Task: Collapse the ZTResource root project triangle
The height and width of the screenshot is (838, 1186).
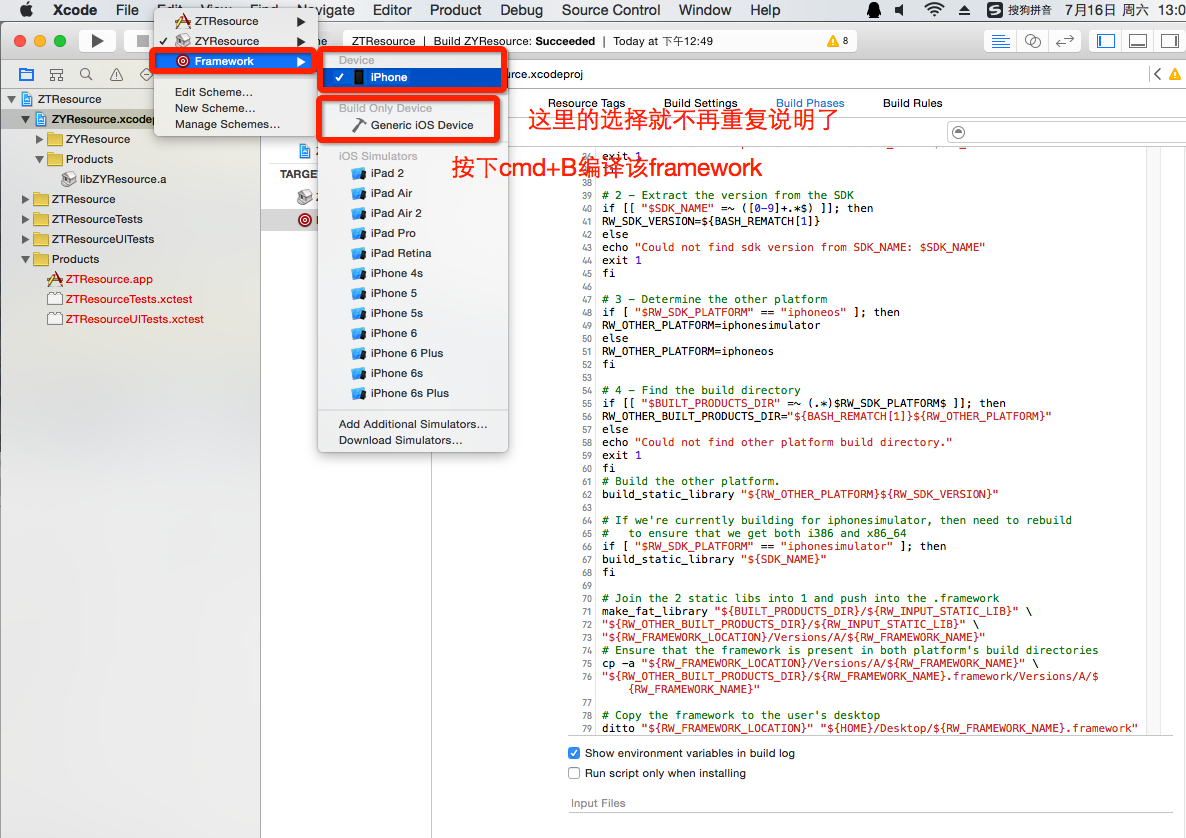Action: (11, 99)
